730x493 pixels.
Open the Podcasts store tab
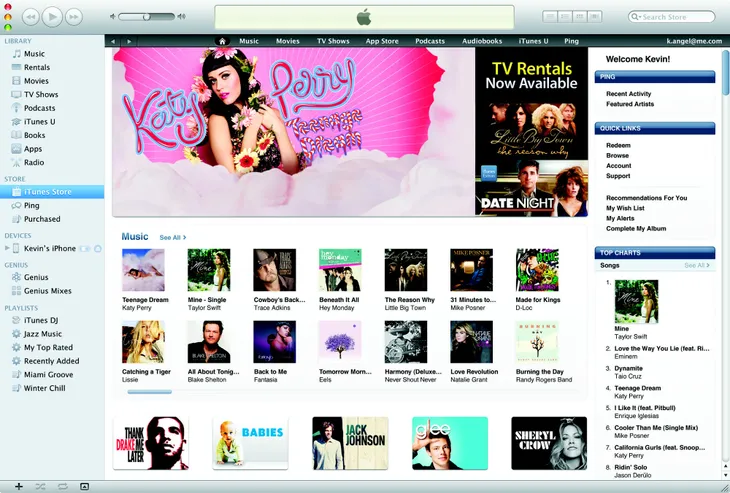point(430,41)
